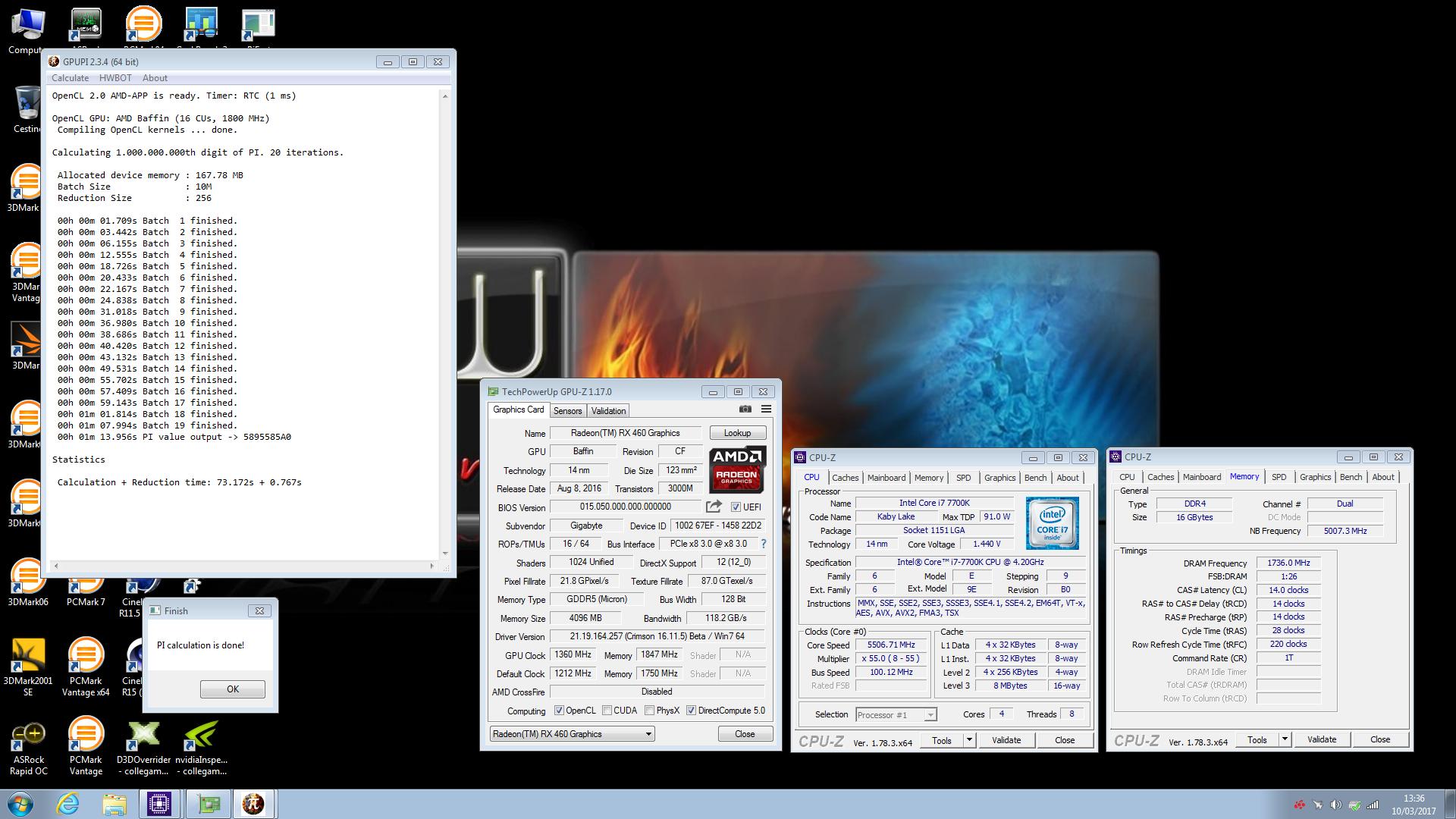Open Caches tab in left CPU-Z window

pyautogui.click(x=845, y=478)
